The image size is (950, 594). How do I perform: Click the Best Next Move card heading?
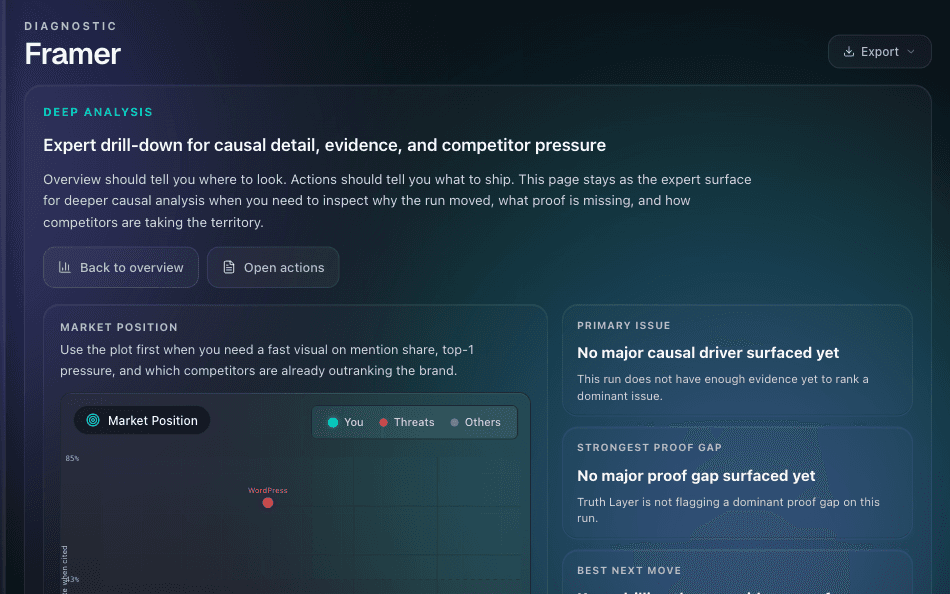point(629,571)
